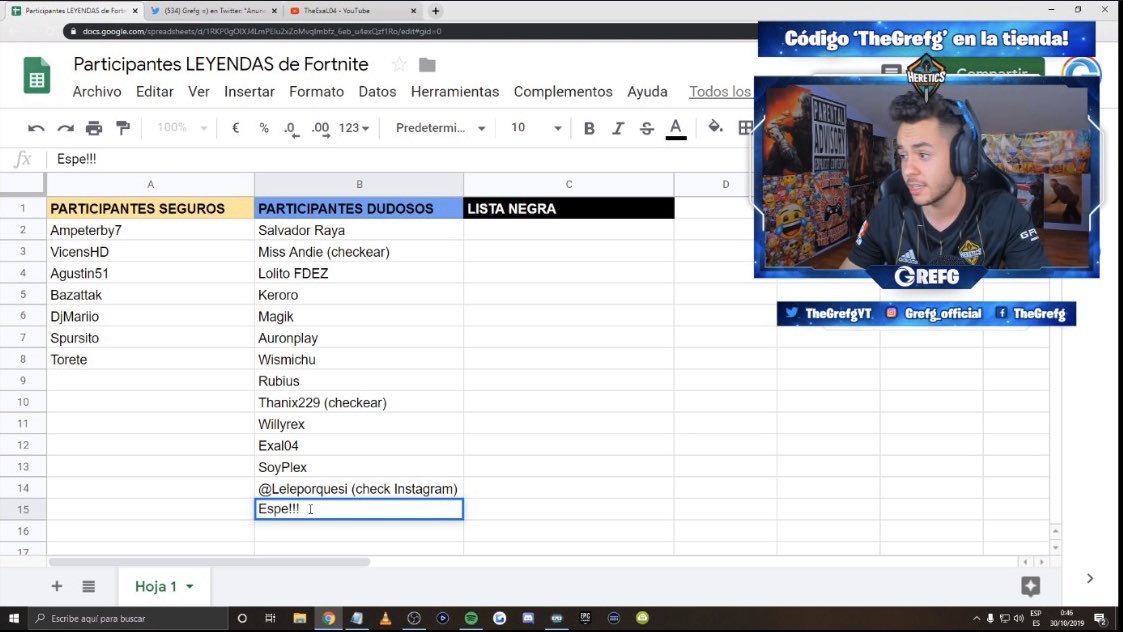Toggle strikethrough formatting
This screenshot has height=632, width=1123.
(647, 128)
